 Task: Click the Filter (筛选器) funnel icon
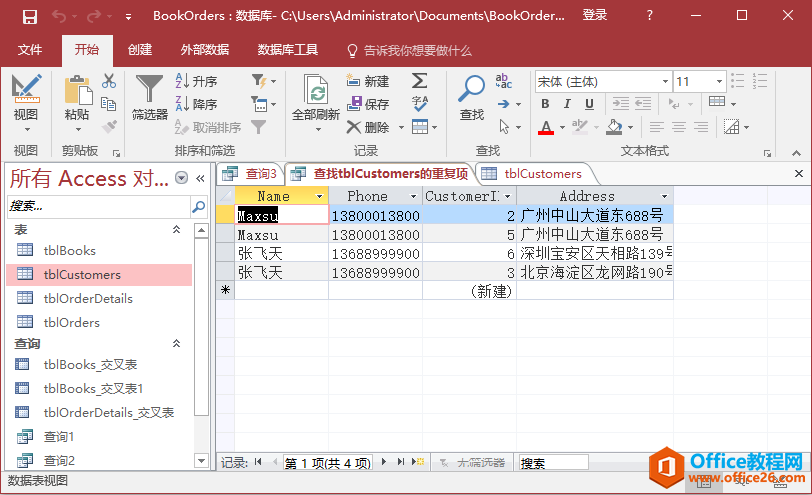pos(149,90)
